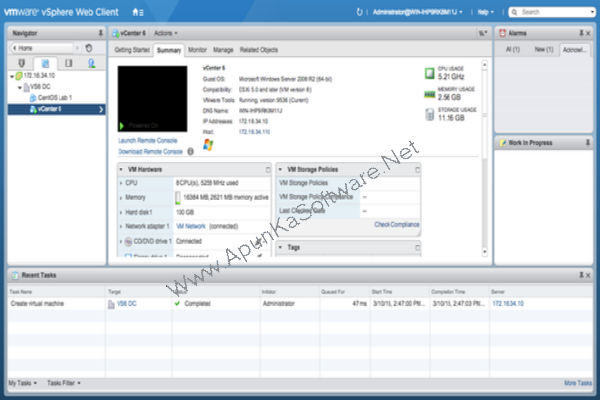This screenshot has width=600, height=400.
Task: Minimize the VM Hardware portlet
Action: [267, 170]
